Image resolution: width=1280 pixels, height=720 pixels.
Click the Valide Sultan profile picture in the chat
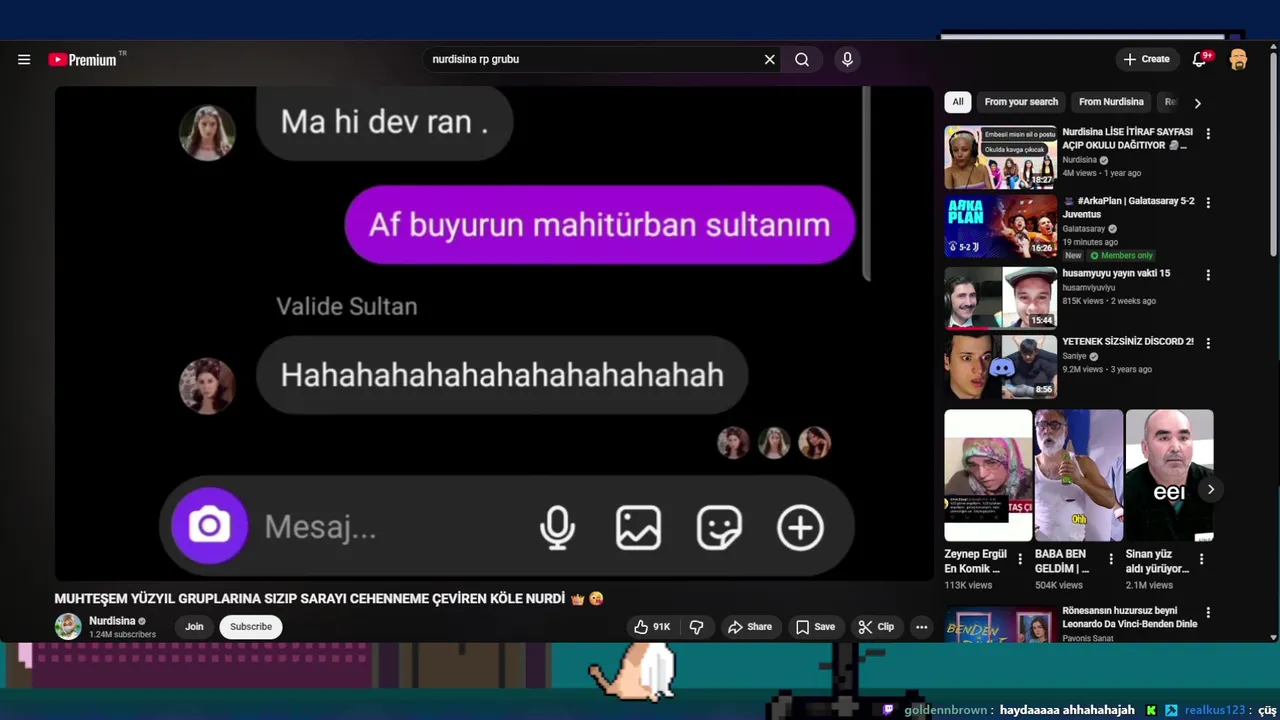[207, 386]
